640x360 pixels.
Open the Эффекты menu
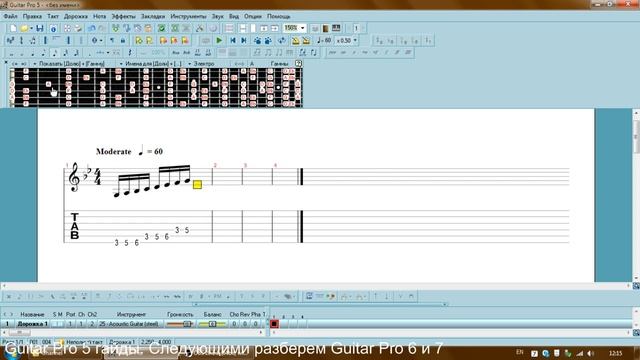[x=124, y=16]
